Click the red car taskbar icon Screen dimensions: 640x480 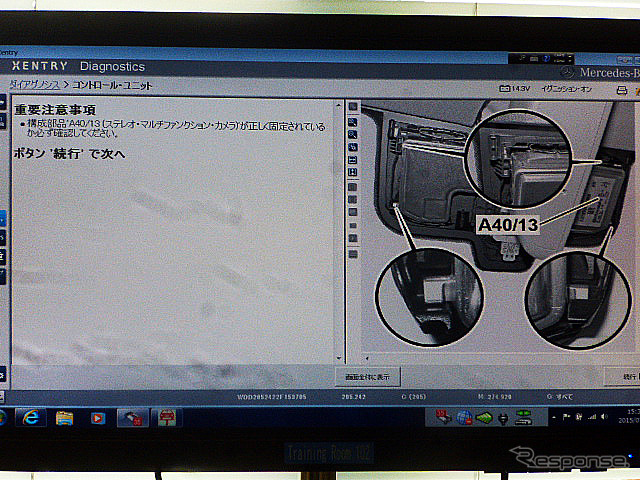pos(167,418)
